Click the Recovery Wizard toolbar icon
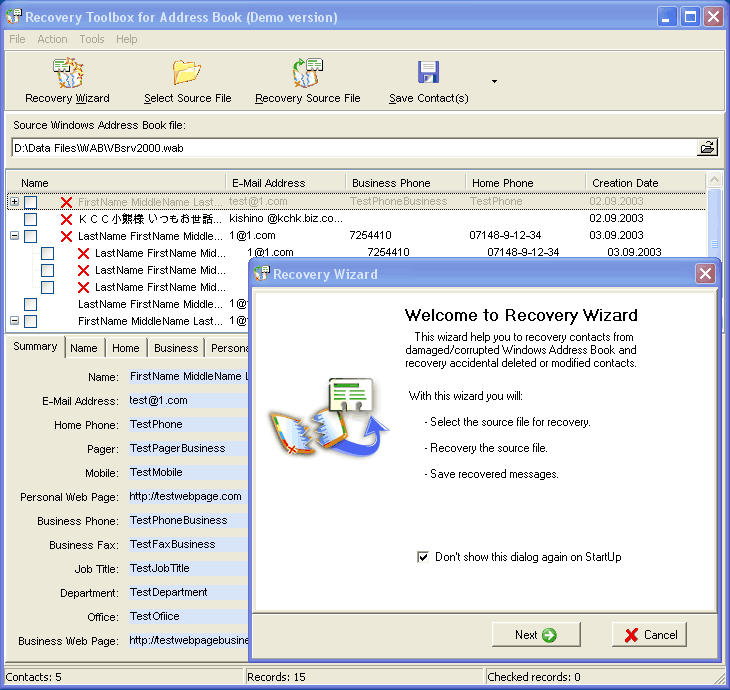 67,74
